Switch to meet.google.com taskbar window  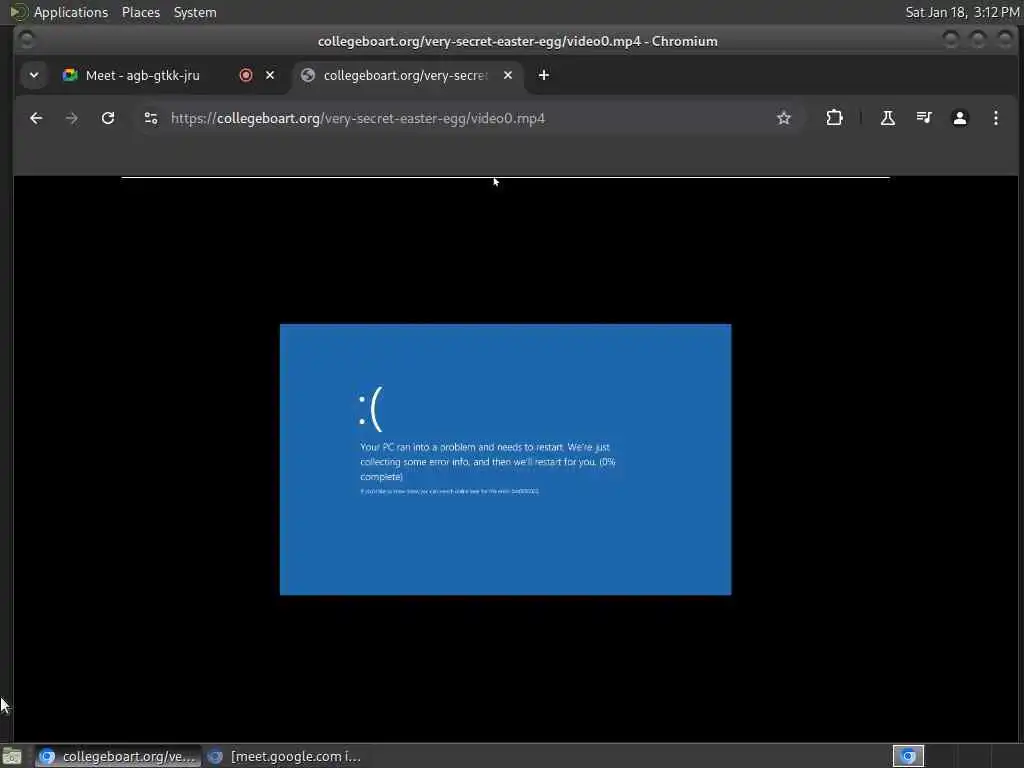click(x=285, y=756)
